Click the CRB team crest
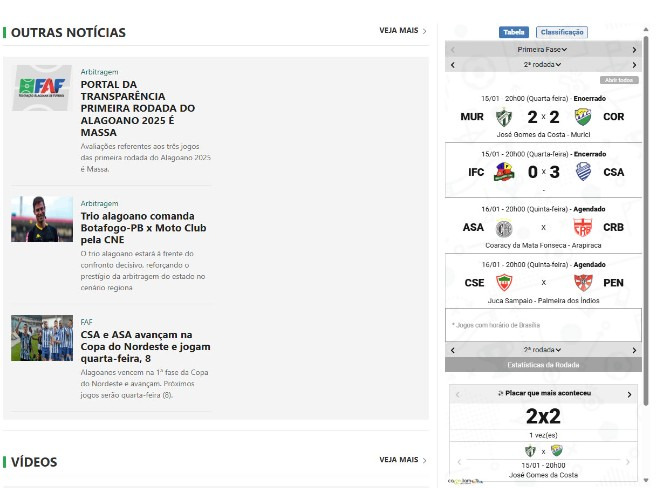 [583, 227]
